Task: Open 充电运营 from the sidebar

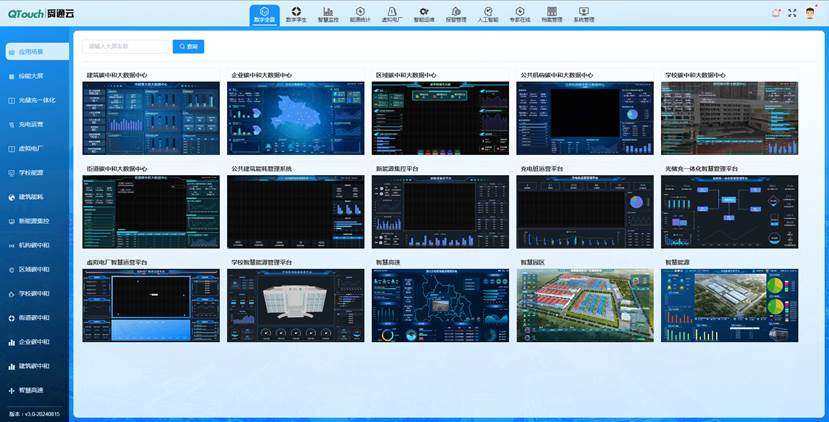Action: pos(31,124)
